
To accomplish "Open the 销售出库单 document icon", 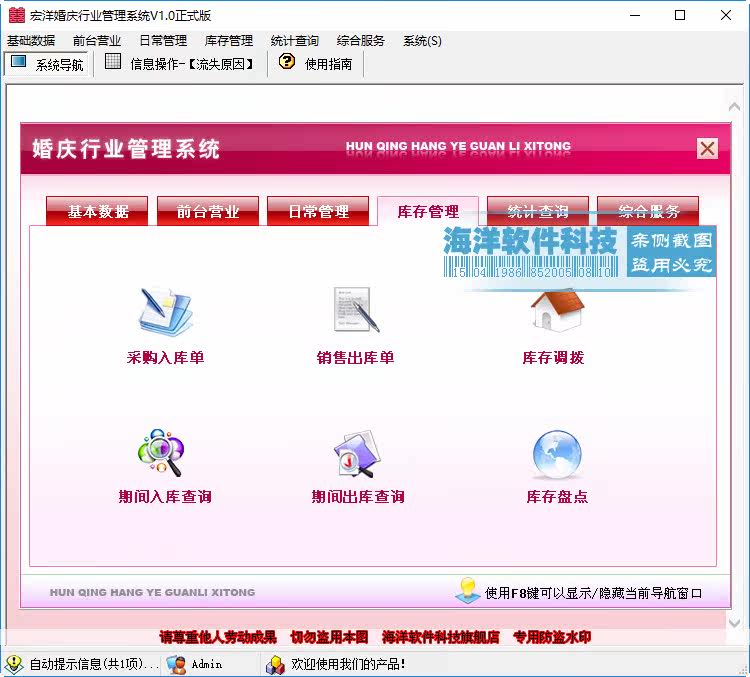I will (x=356, y=310).
